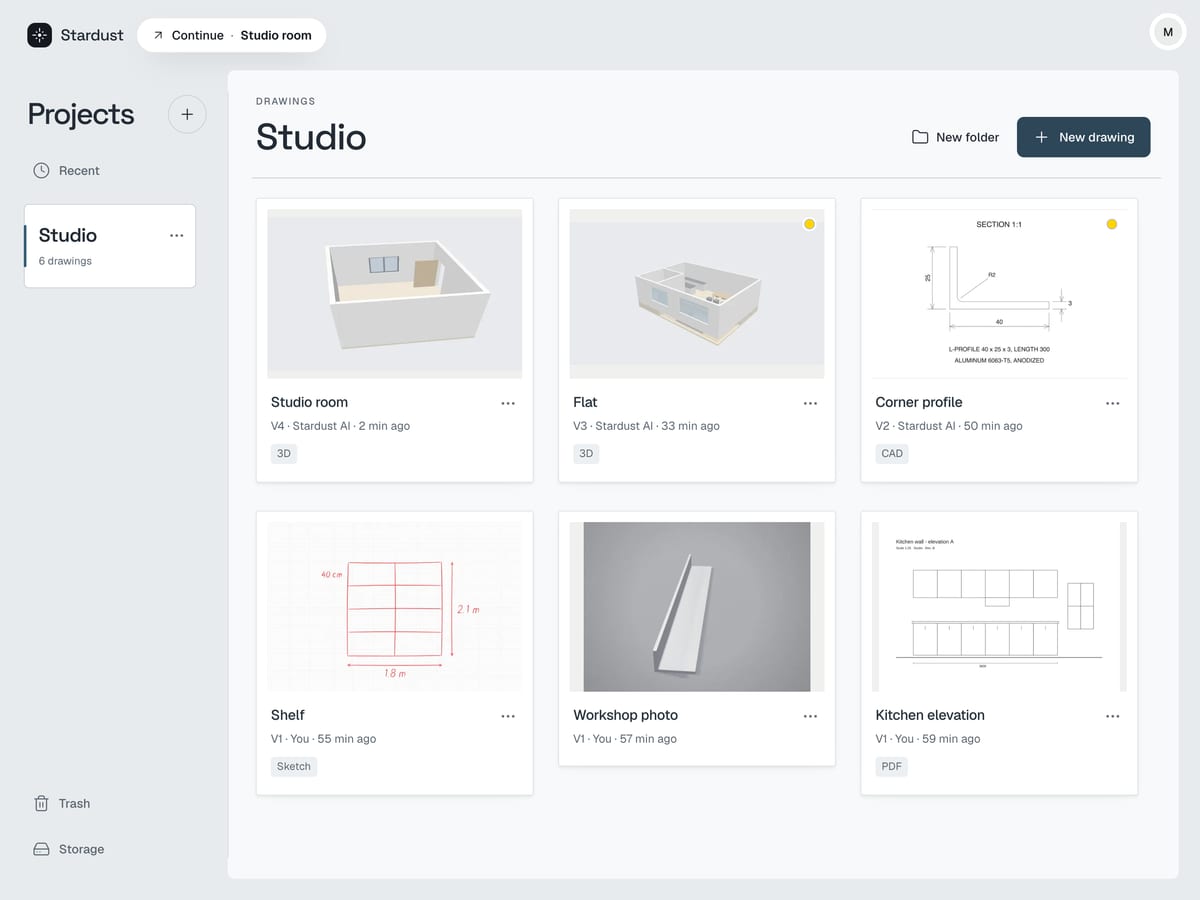Open the user avatar M menu

(1167, 32)
